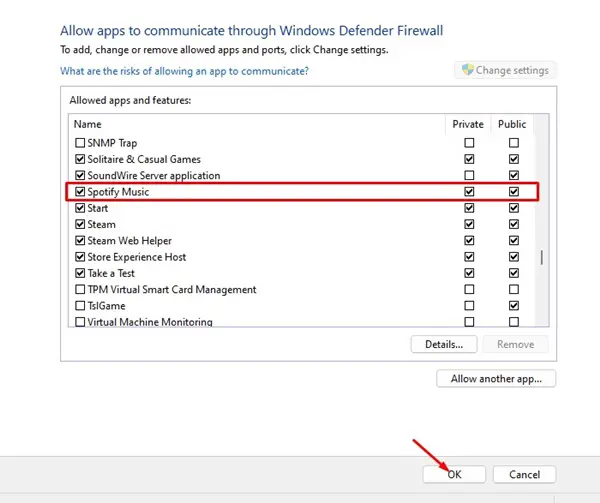The image size is (600, 503).
Task: Confirm changes with OK button
Action: point(454,474)
